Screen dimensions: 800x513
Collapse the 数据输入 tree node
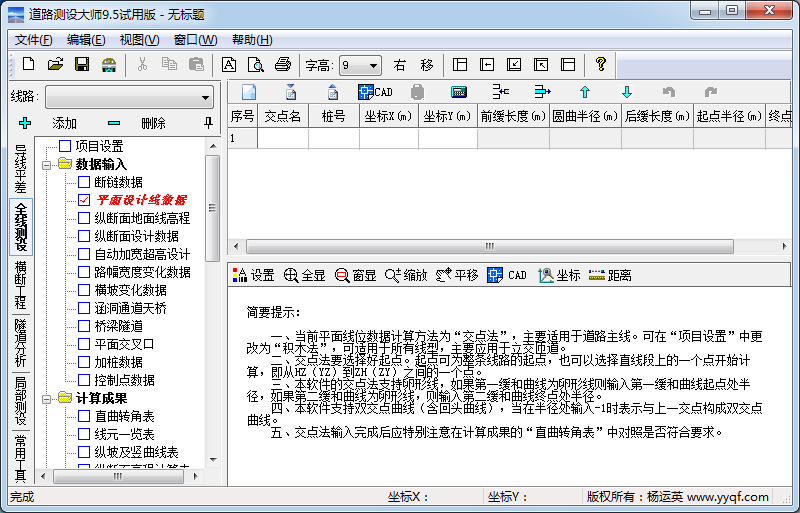(48, 164)
